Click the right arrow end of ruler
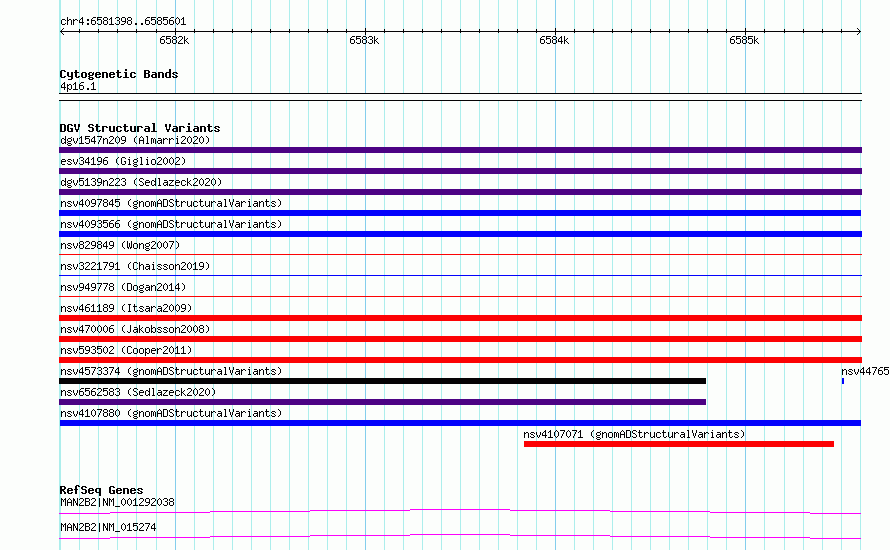Screen dimensions: 890x550 click(x=858, y=32)
